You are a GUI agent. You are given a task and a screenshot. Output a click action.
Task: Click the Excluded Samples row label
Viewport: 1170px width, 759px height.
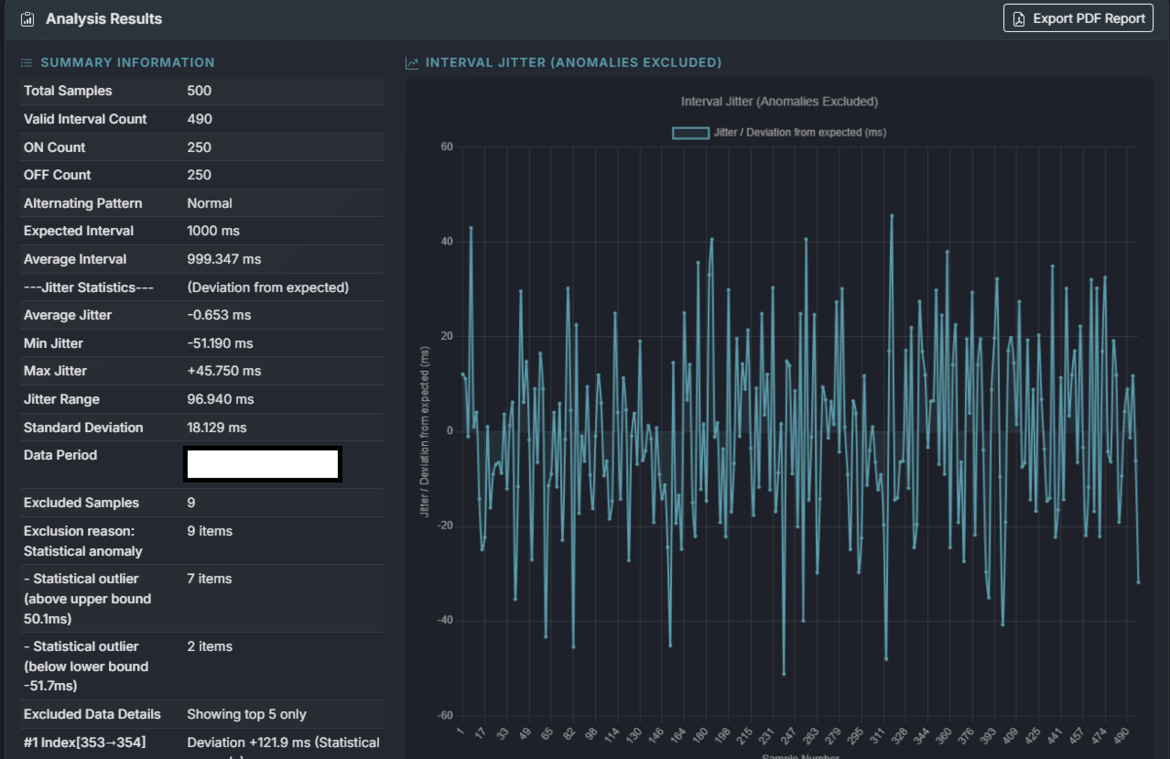pyautogui.click(x=81, y=503)
